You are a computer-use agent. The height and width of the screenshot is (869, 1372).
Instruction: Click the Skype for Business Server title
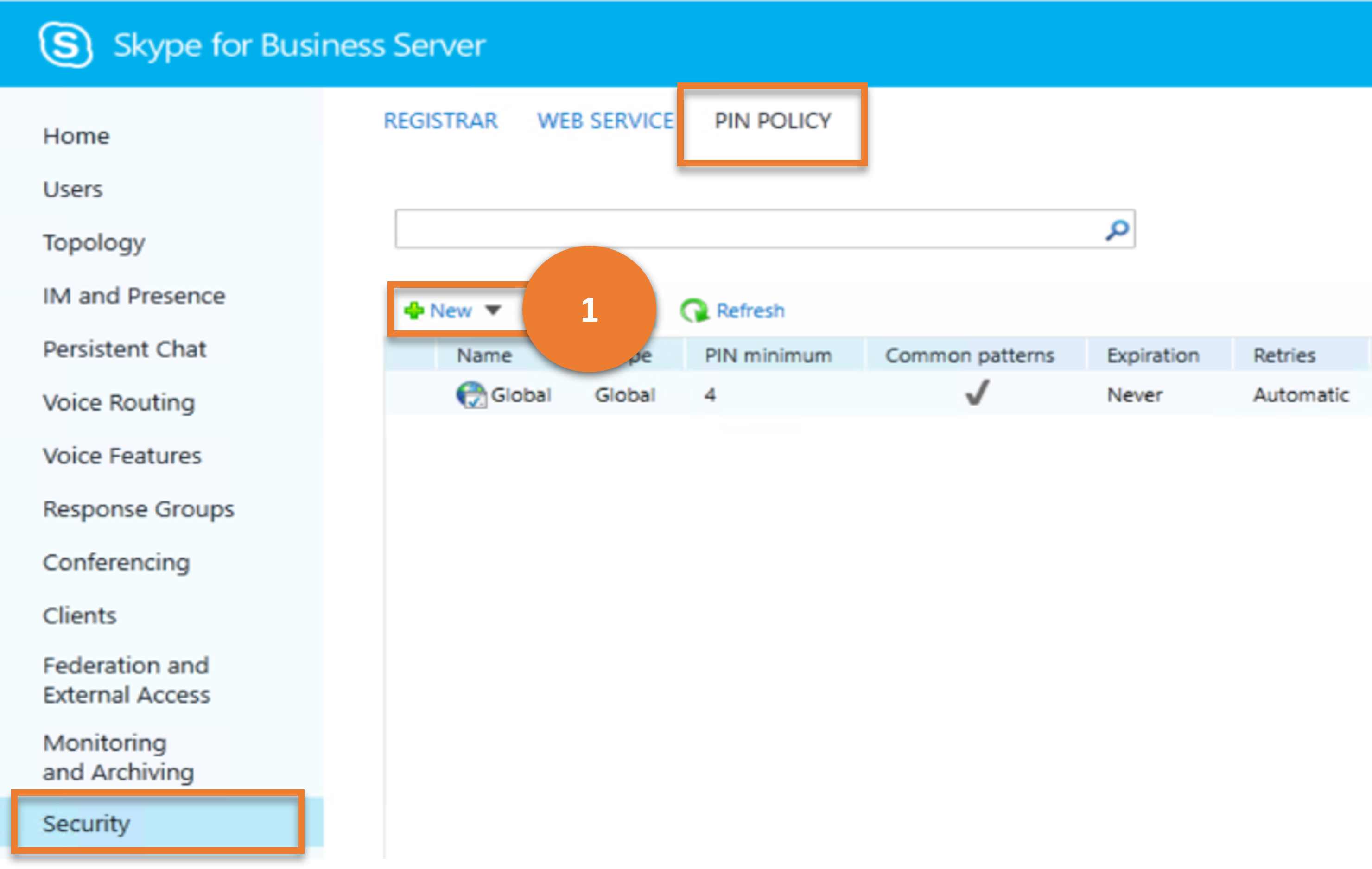coord(299,45)
